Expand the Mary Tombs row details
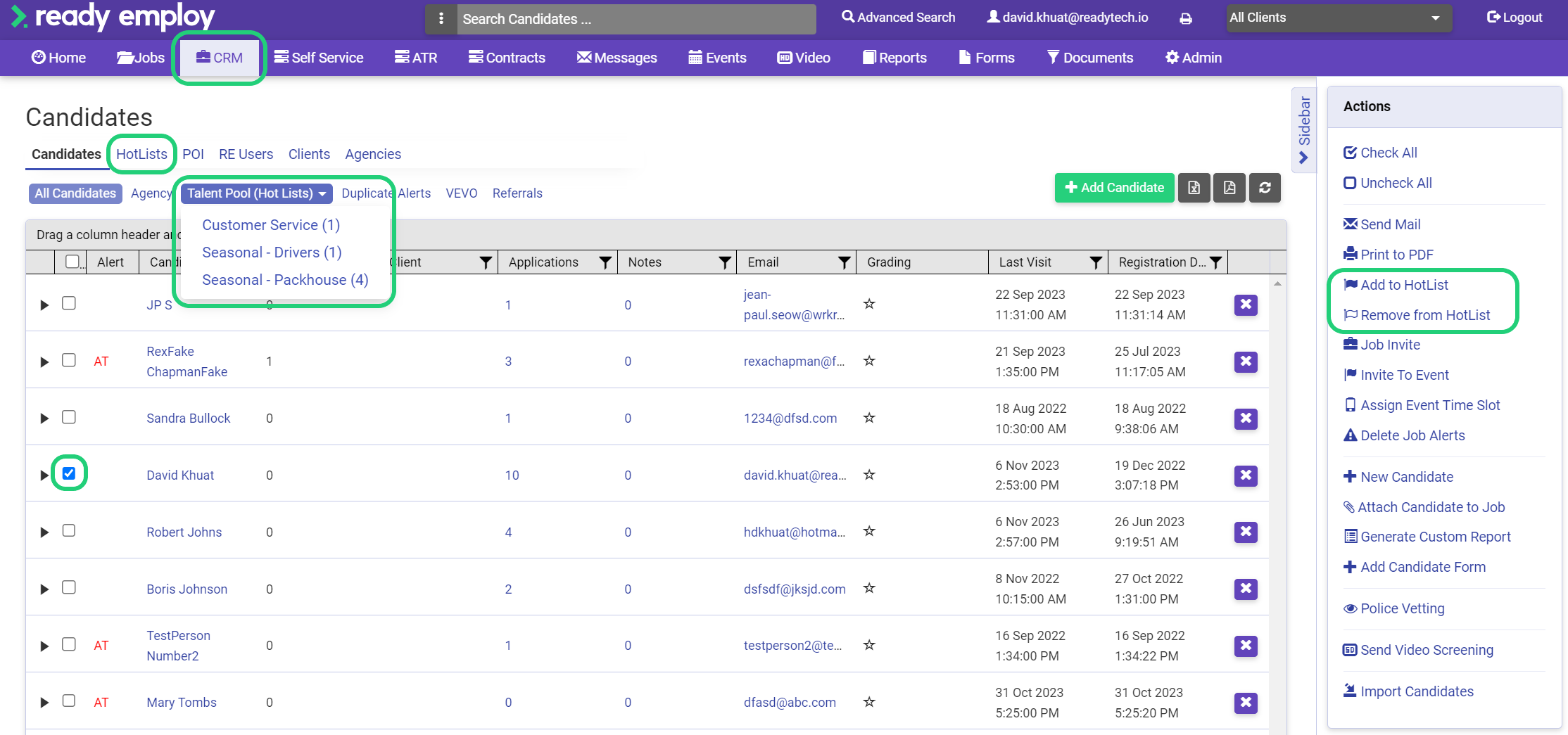The image size is (1568, 735). click(x=44, y=703)
